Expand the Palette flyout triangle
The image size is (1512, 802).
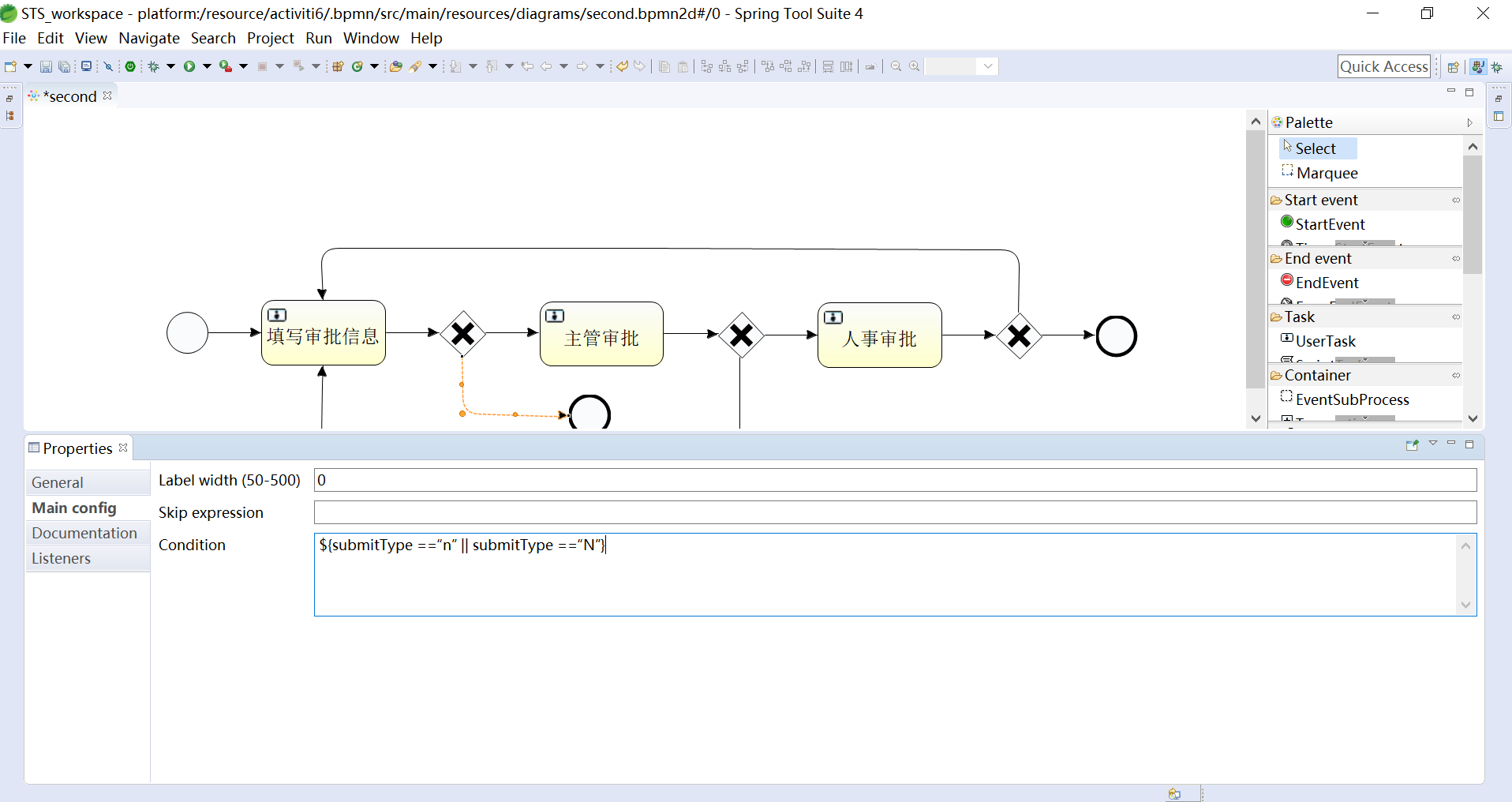(x=1470, y=122)
